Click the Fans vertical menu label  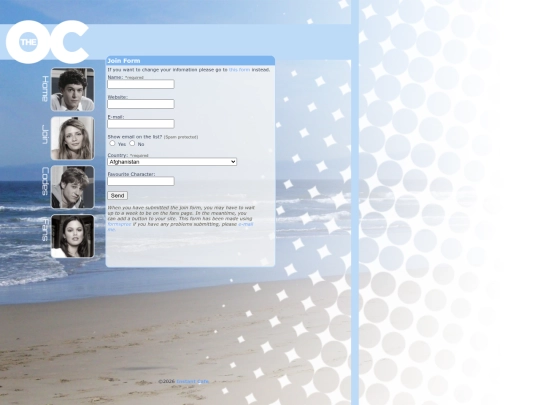tap(45, 230)
